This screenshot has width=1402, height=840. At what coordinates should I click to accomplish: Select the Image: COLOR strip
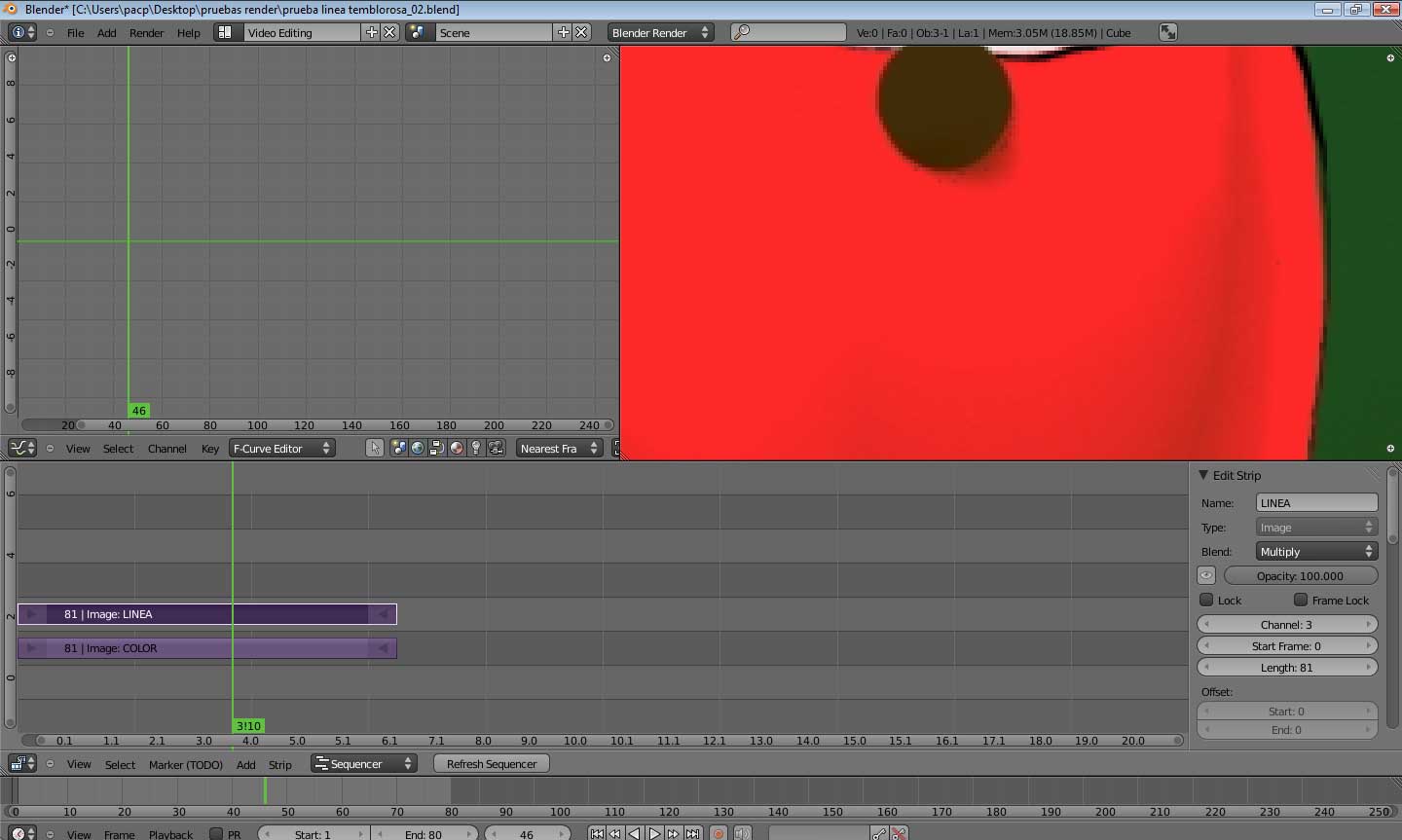pyautogui.click(x=206, y=648)
